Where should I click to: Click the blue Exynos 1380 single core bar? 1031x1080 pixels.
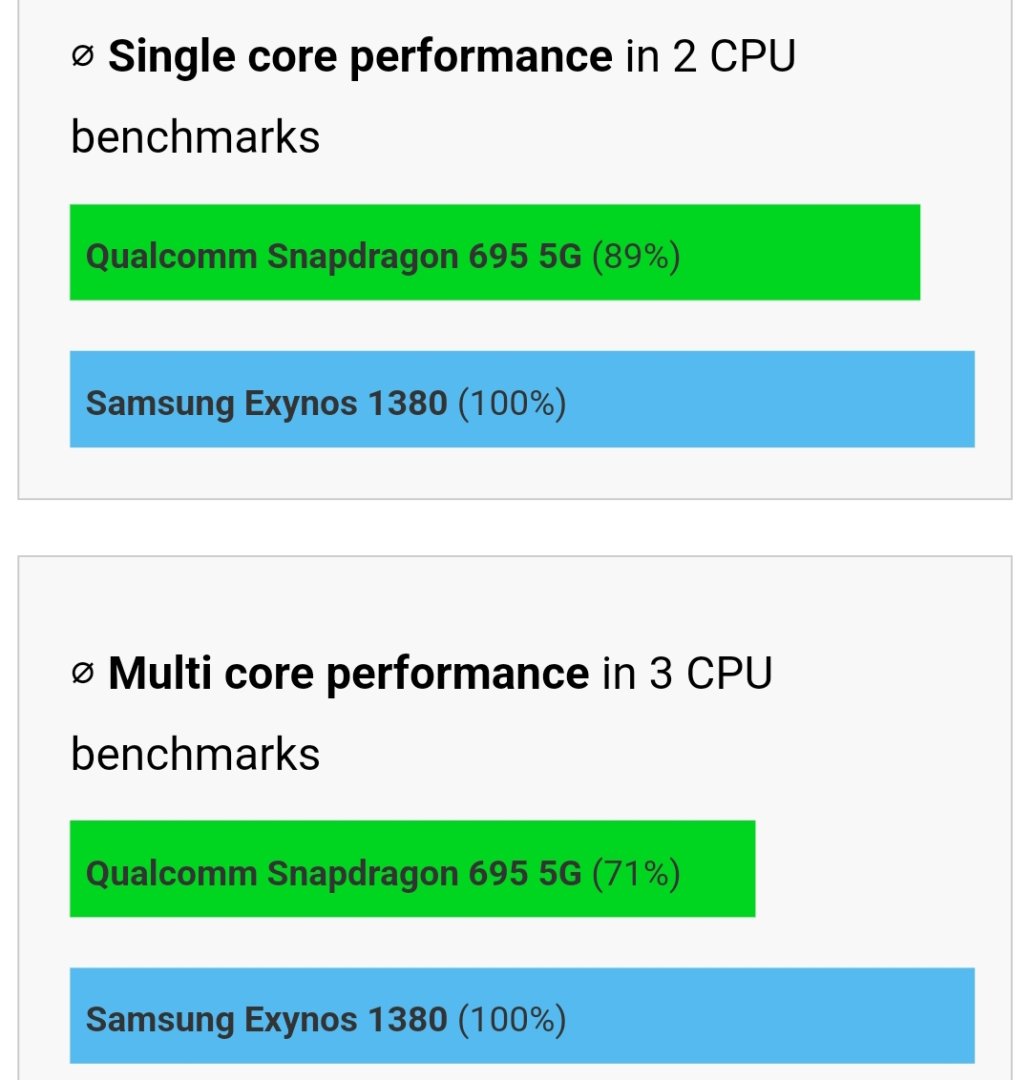(522, 399)
